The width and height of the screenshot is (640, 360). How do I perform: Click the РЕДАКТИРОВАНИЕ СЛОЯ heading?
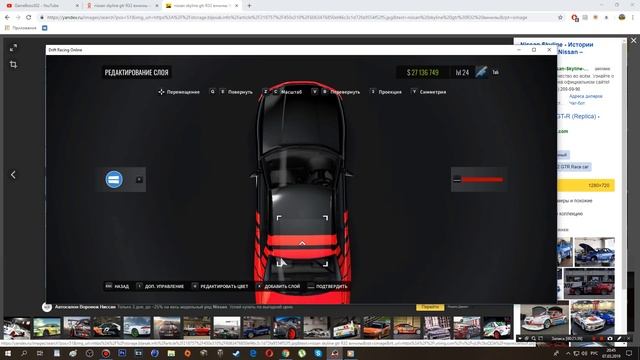coord(136,73)
